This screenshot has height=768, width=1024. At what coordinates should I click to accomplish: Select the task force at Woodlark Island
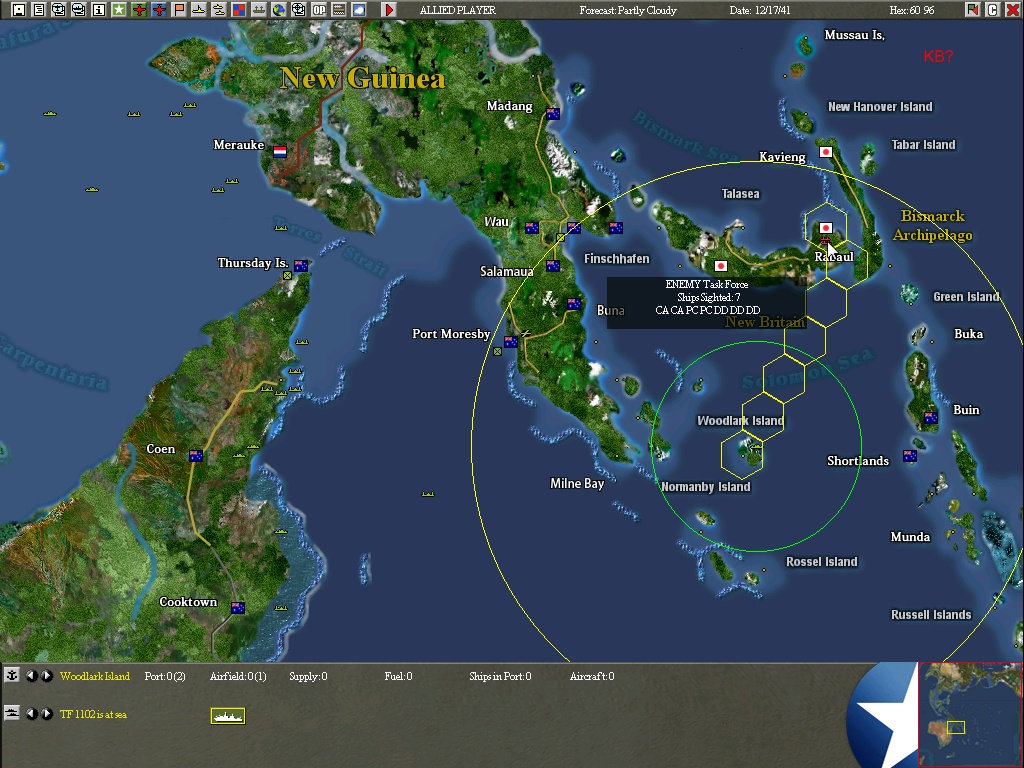click(x=755, y=448)
